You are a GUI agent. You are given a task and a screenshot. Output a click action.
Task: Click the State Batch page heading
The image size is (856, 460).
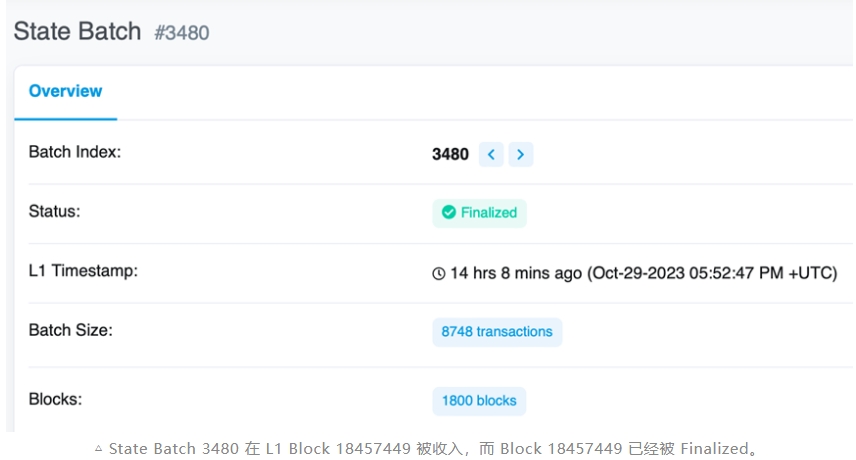click(77, 31)
